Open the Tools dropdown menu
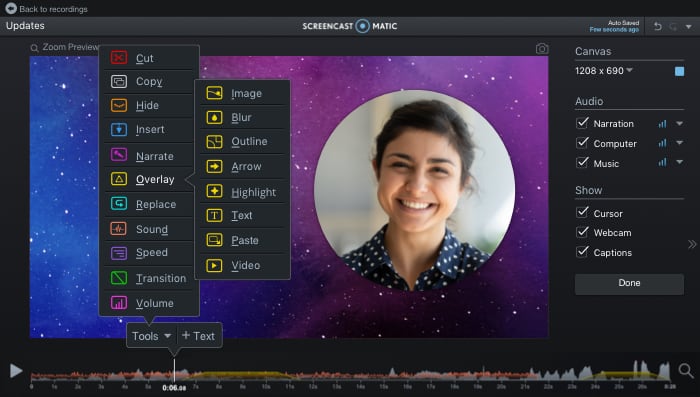This screenshot has height=397, width=700. pos(151,336)
